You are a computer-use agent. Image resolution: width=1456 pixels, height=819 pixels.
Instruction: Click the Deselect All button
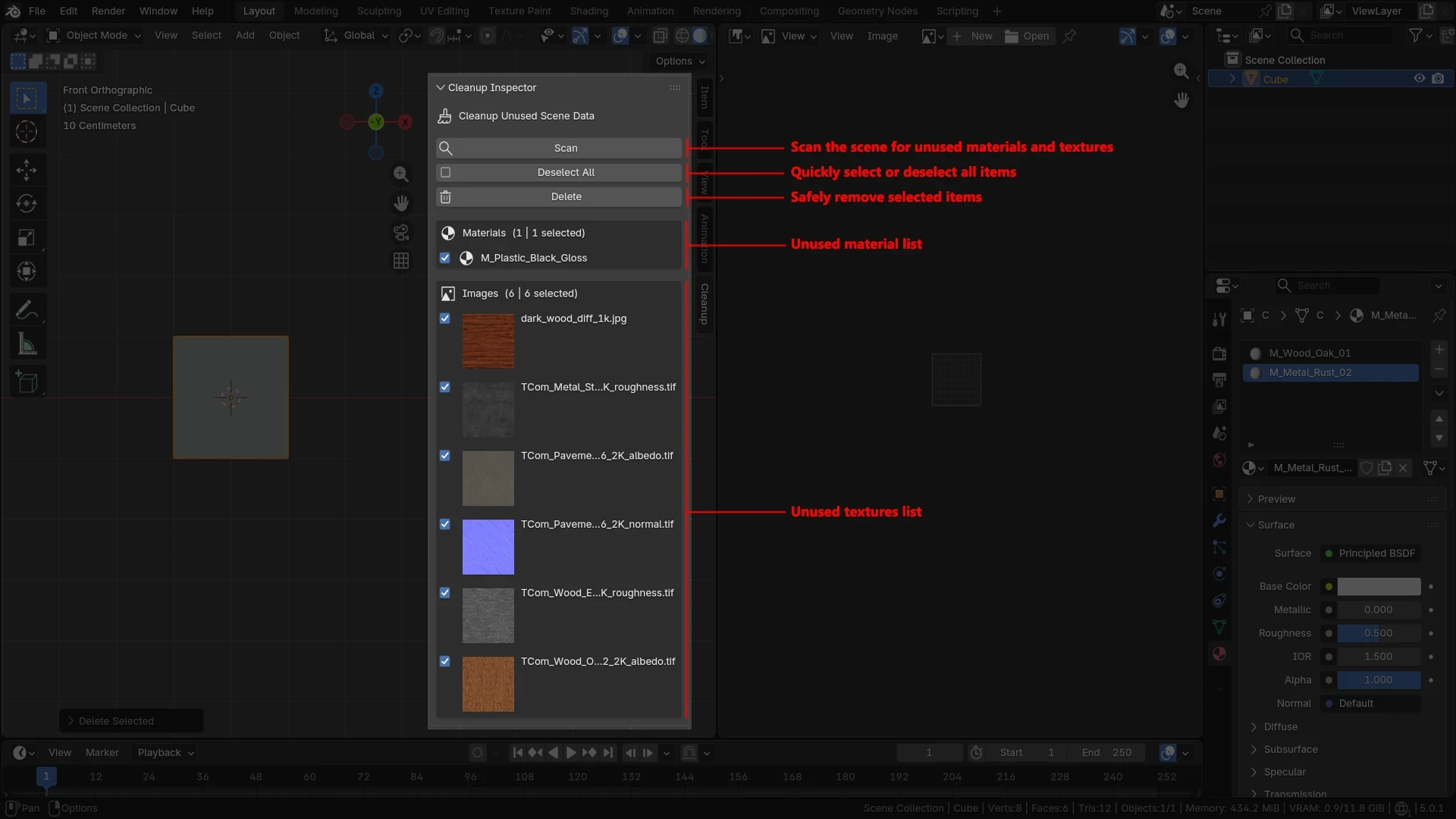pyautogui.click(x=559, y=172)
